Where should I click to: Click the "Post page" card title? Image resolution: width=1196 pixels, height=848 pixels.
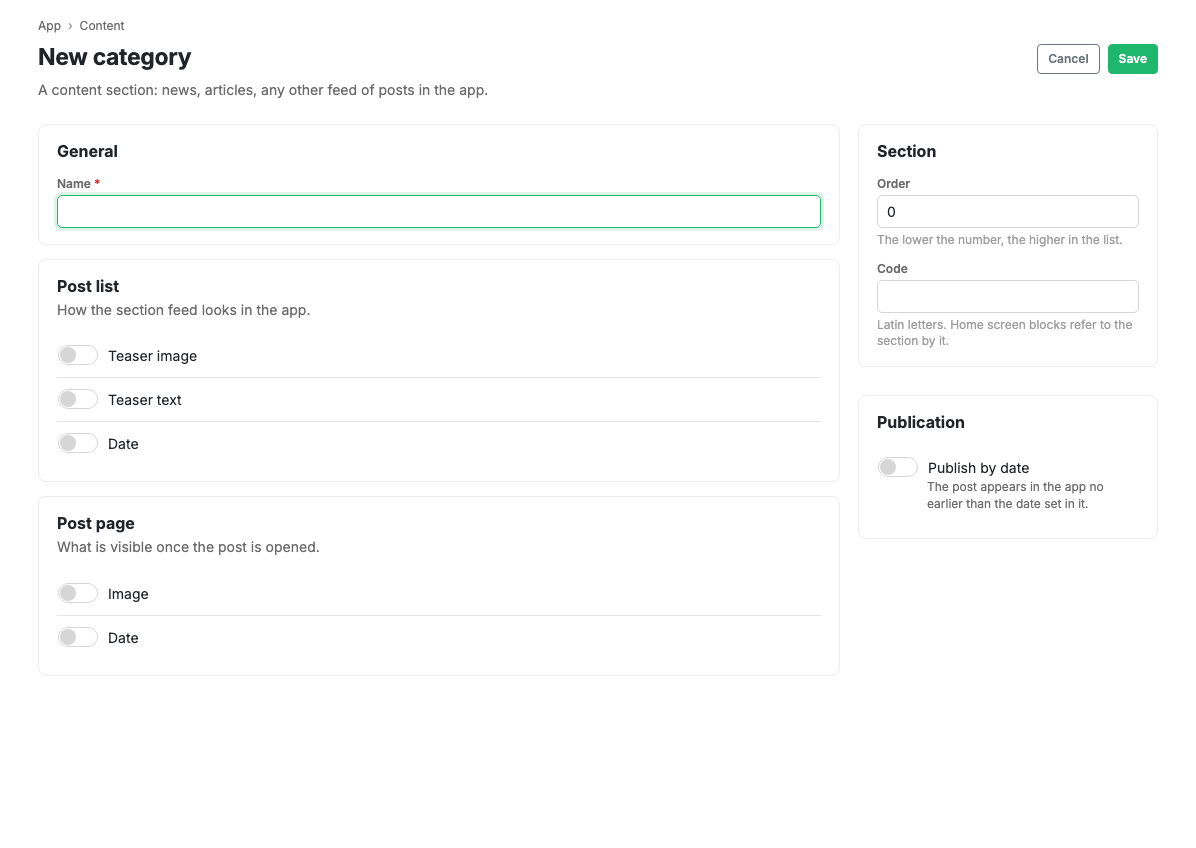(96, 523)
